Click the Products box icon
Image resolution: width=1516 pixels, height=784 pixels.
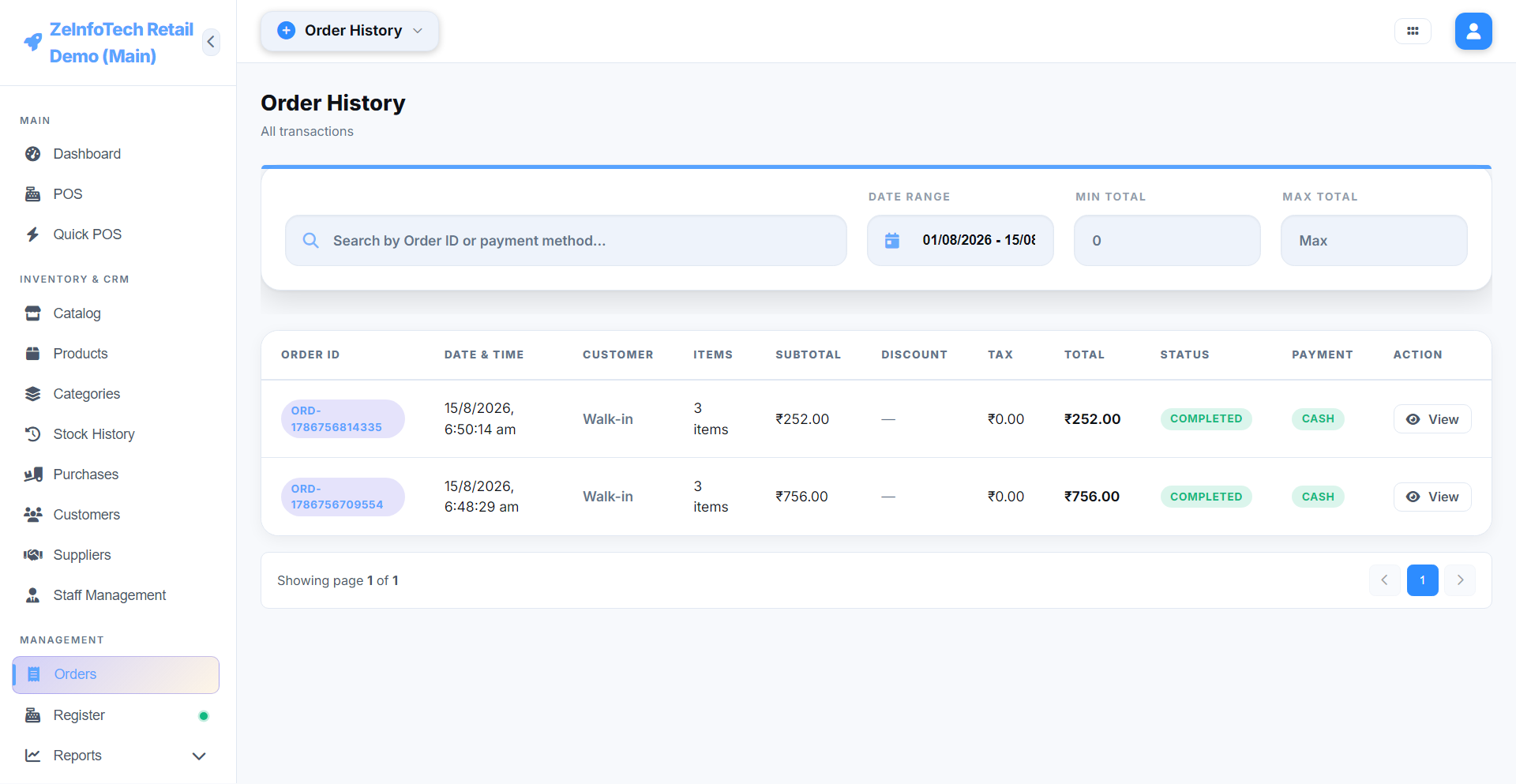pyautogui.click(x=32, y=354)
